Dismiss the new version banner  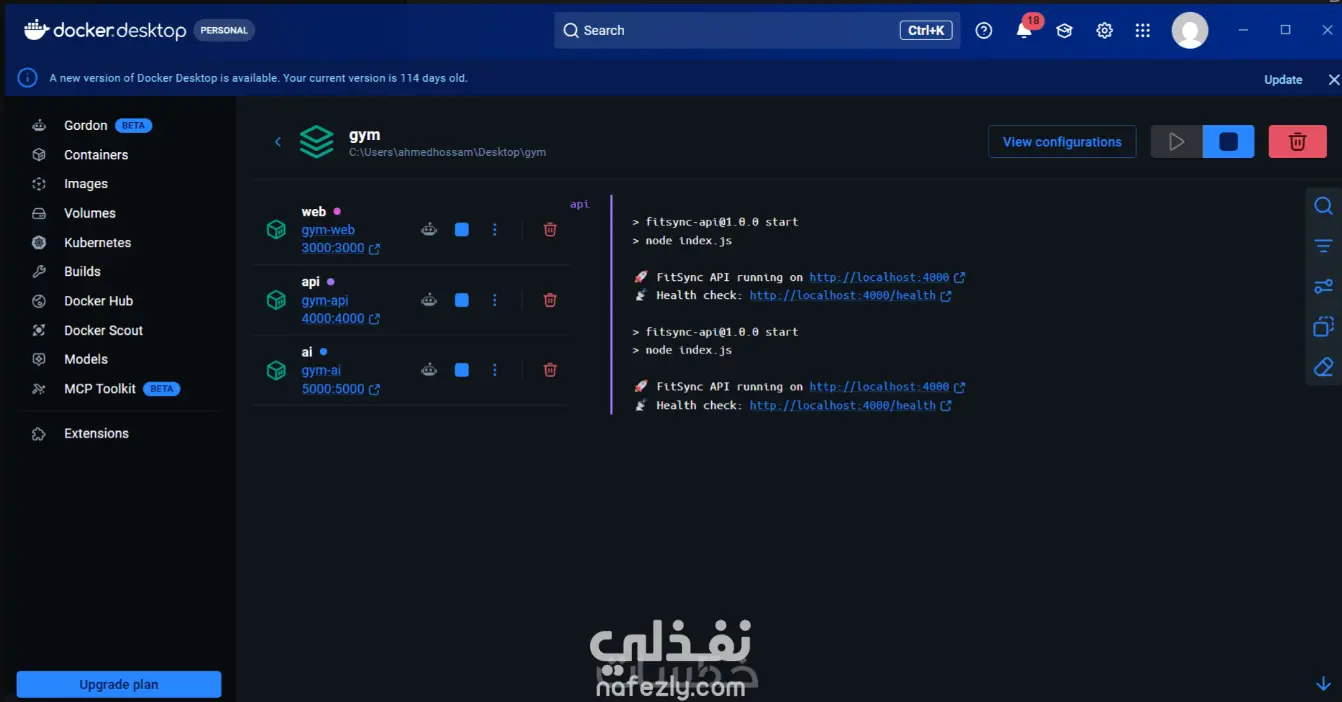coord(1333,80)
